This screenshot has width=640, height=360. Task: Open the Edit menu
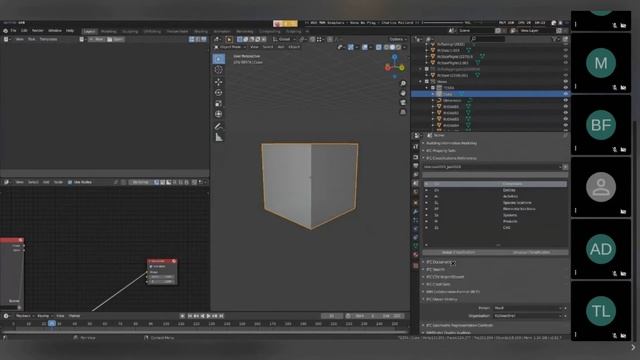24,31
